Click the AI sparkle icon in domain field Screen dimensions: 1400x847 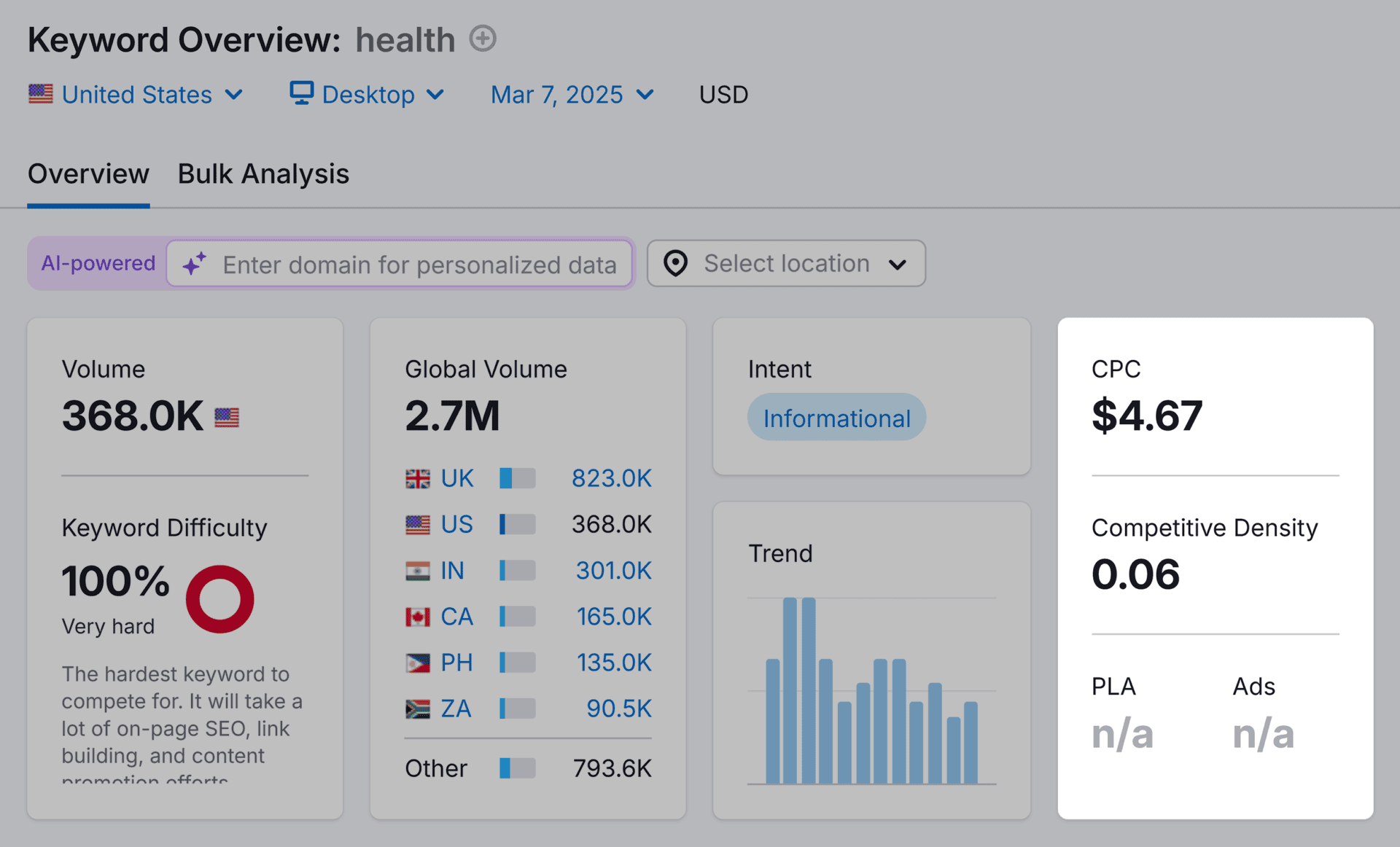tap(195, 264)
